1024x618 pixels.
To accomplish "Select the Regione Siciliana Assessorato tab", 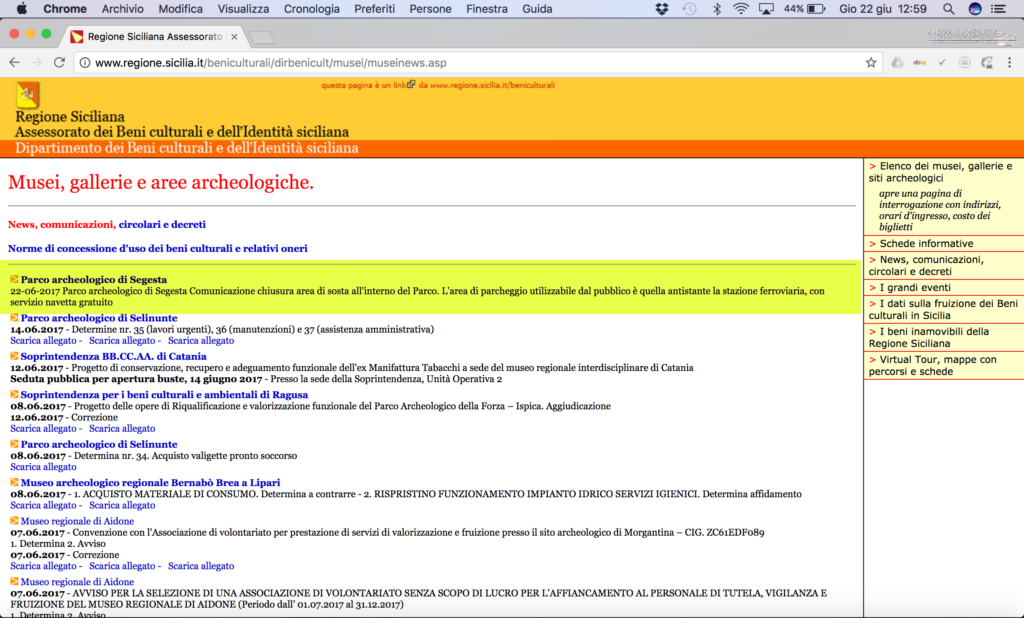I will coord(155,37).
